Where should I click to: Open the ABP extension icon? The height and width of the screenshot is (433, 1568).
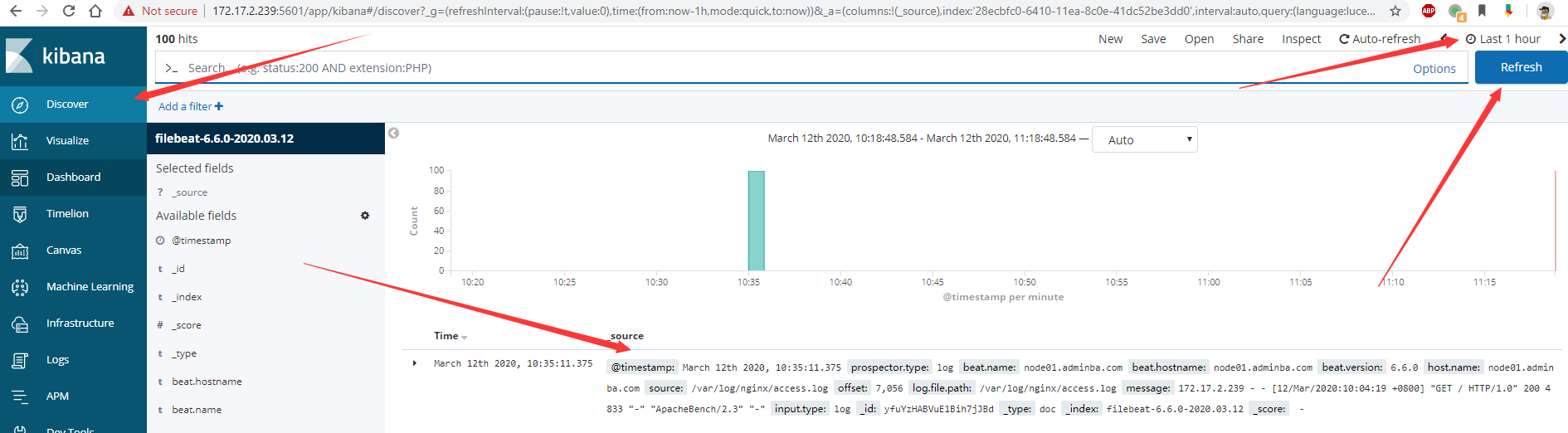point(1429,11)
